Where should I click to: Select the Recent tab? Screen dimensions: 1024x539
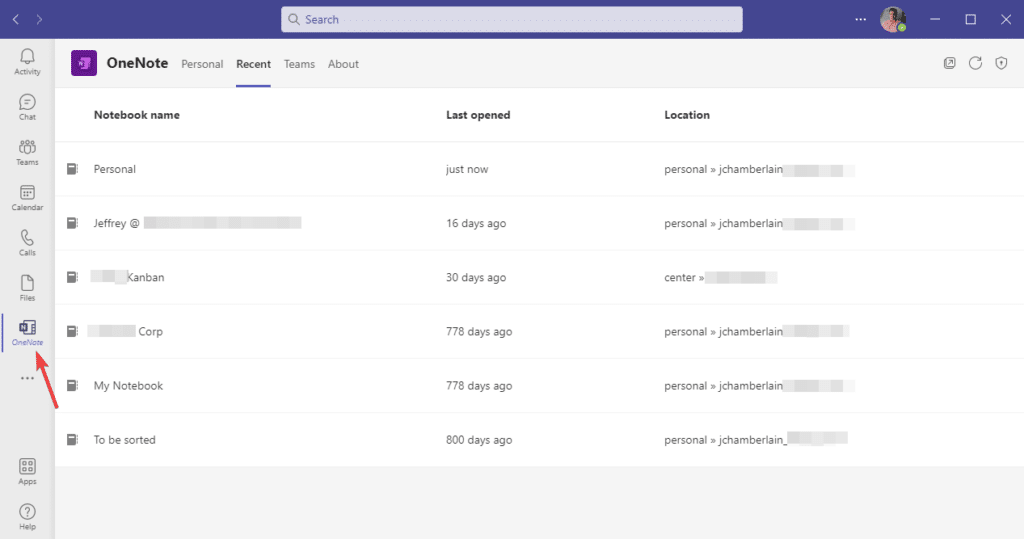tap(253, 64)
